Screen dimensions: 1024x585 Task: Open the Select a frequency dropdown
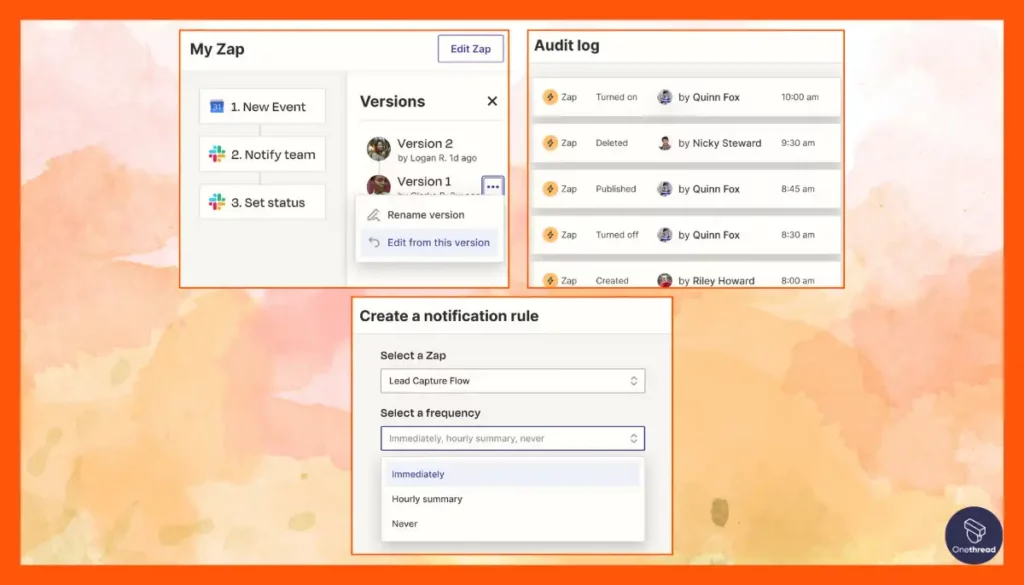pos(513,438)
